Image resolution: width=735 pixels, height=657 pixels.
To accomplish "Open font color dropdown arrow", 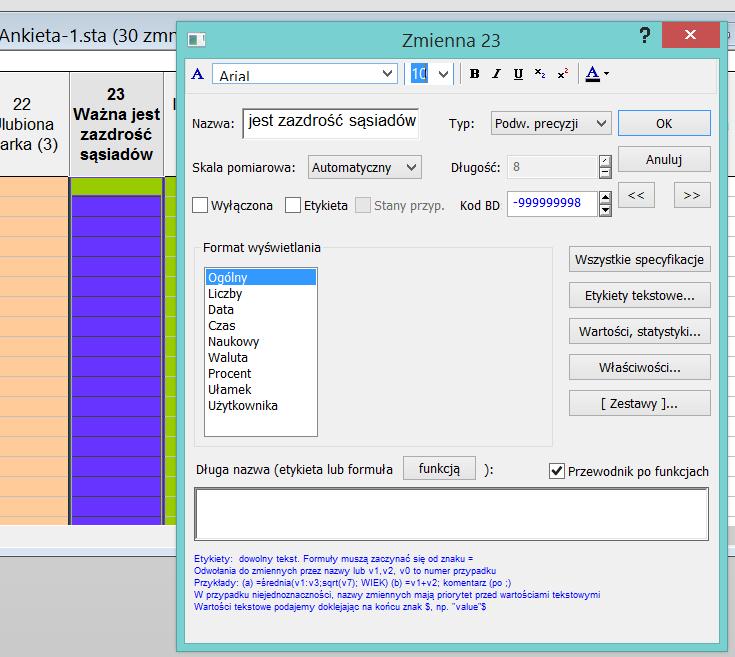I will click(607, 74).
